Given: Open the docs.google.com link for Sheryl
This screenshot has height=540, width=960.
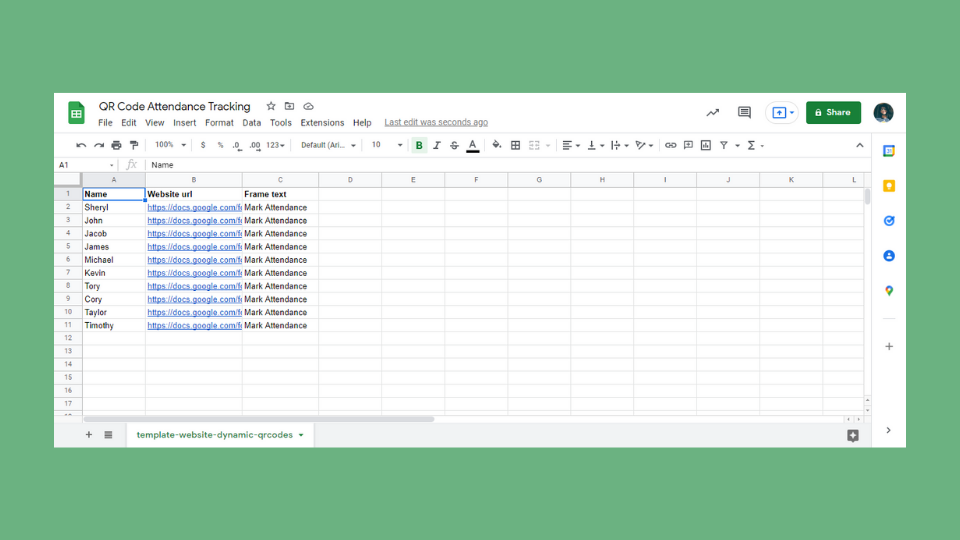Looking at the screenshot, I should coord(194,208).
